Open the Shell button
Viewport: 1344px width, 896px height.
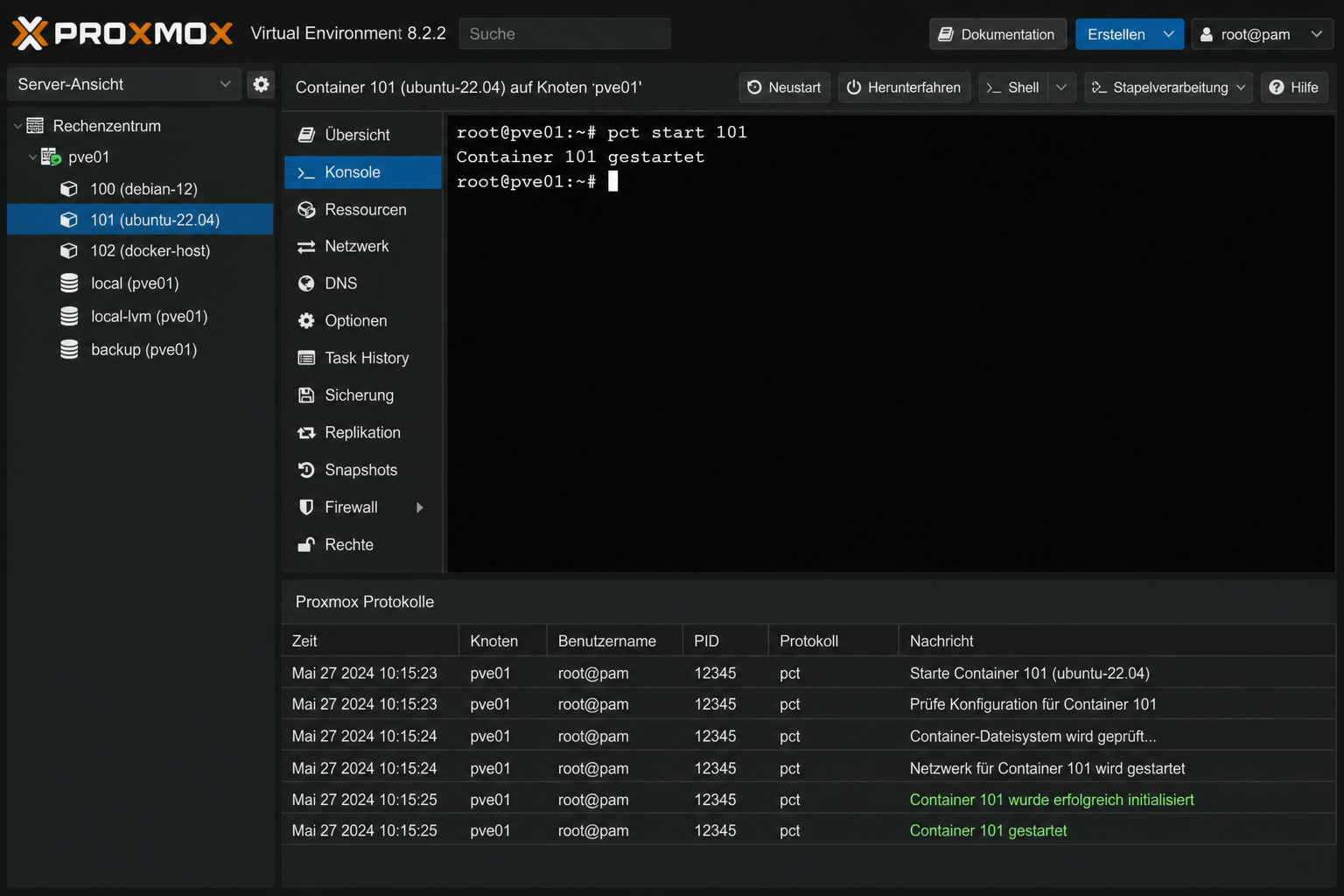click(x=1013, y=87)
